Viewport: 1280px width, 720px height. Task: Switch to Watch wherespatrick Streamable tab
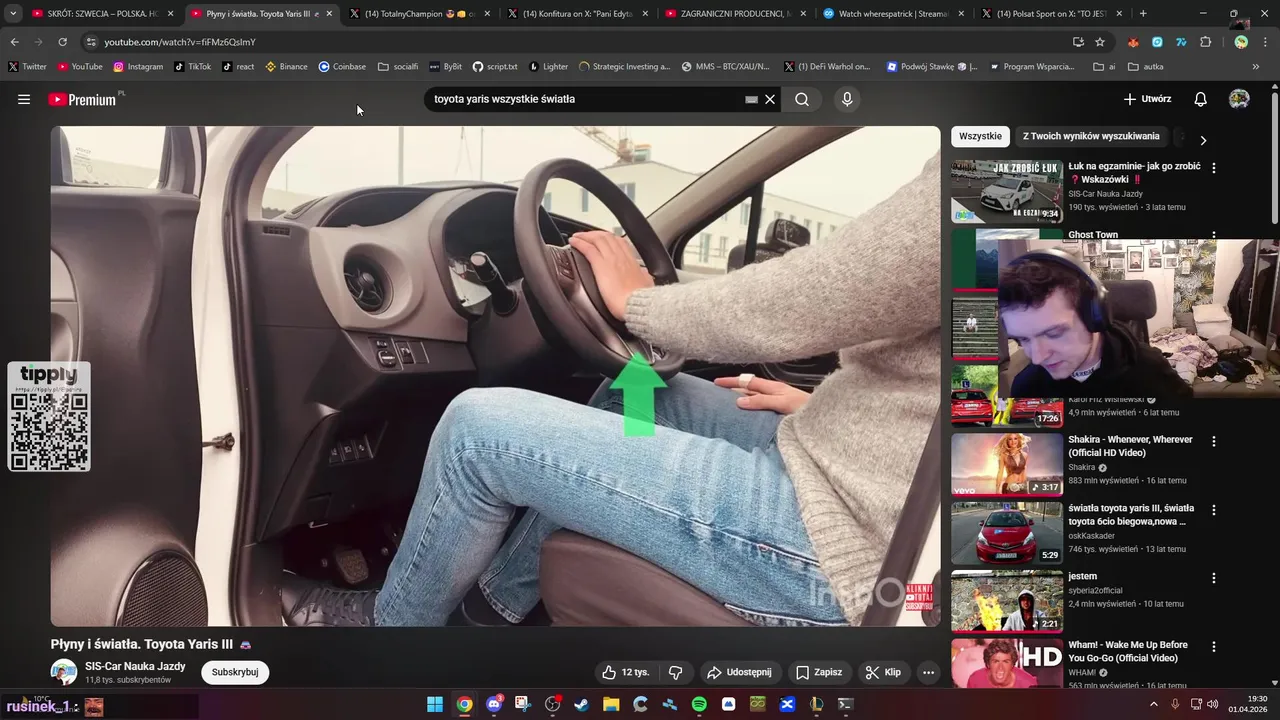(894, 14)
